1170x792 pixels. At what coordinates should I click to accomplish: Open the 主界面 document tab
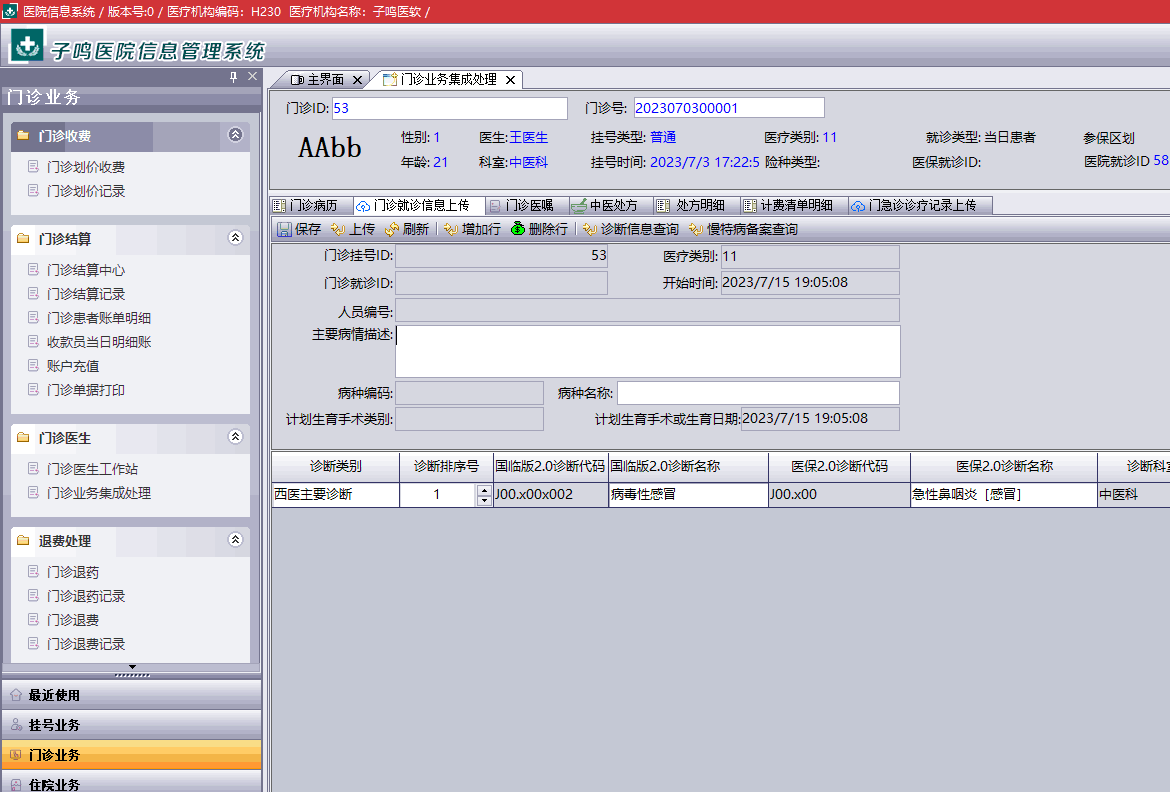(318, 79)
